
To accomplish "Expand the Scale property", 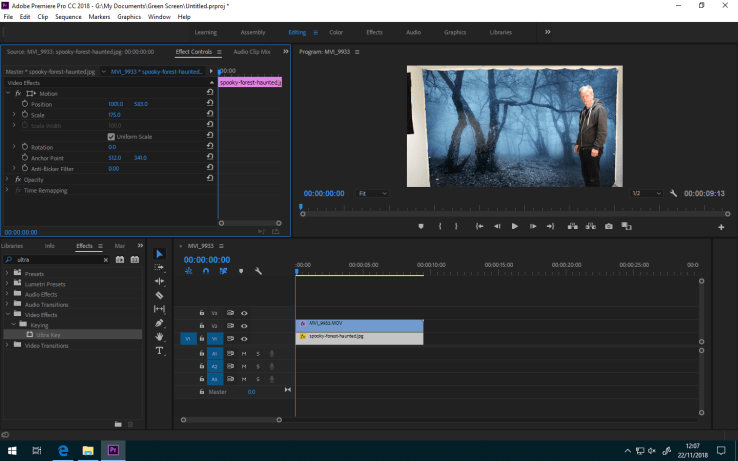I will tap(14, 114).
